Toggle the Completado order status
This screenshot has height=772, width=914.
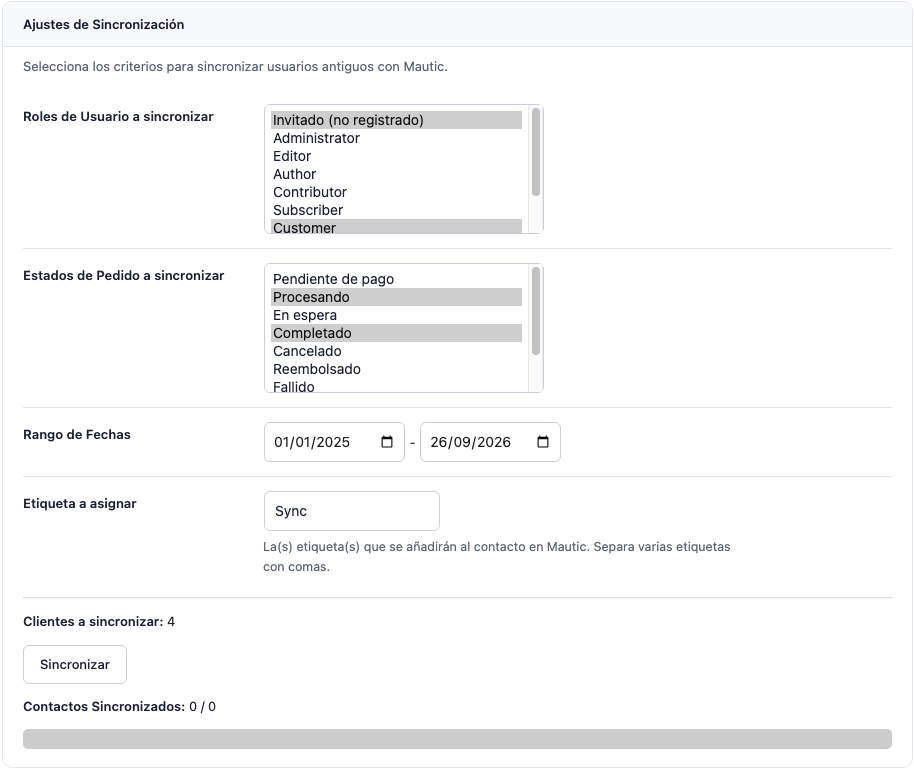(x=396, y=334)
